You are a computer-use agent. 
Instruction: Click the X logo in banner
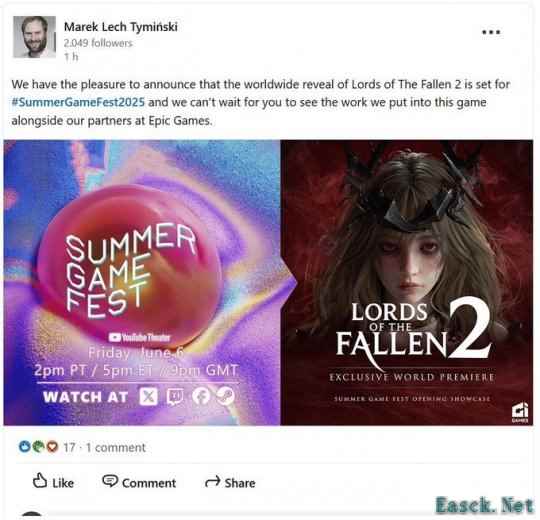[x=148, y=397]
